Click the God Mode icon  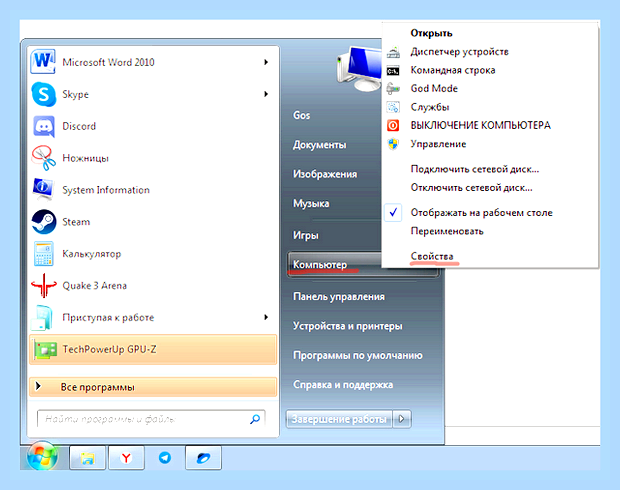click(393, 89)
